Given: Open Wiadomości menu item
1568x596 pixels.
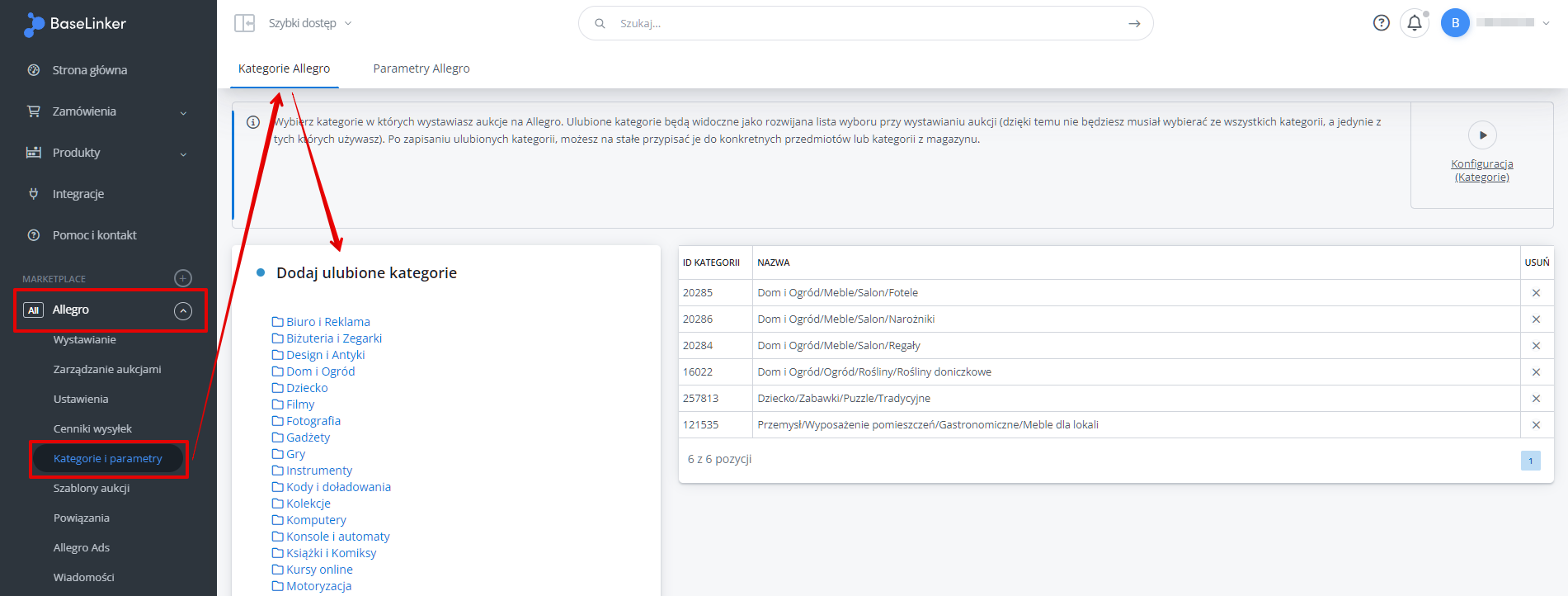Looking at the screenshot, I should pyautogui.click(x=84, y=578).
